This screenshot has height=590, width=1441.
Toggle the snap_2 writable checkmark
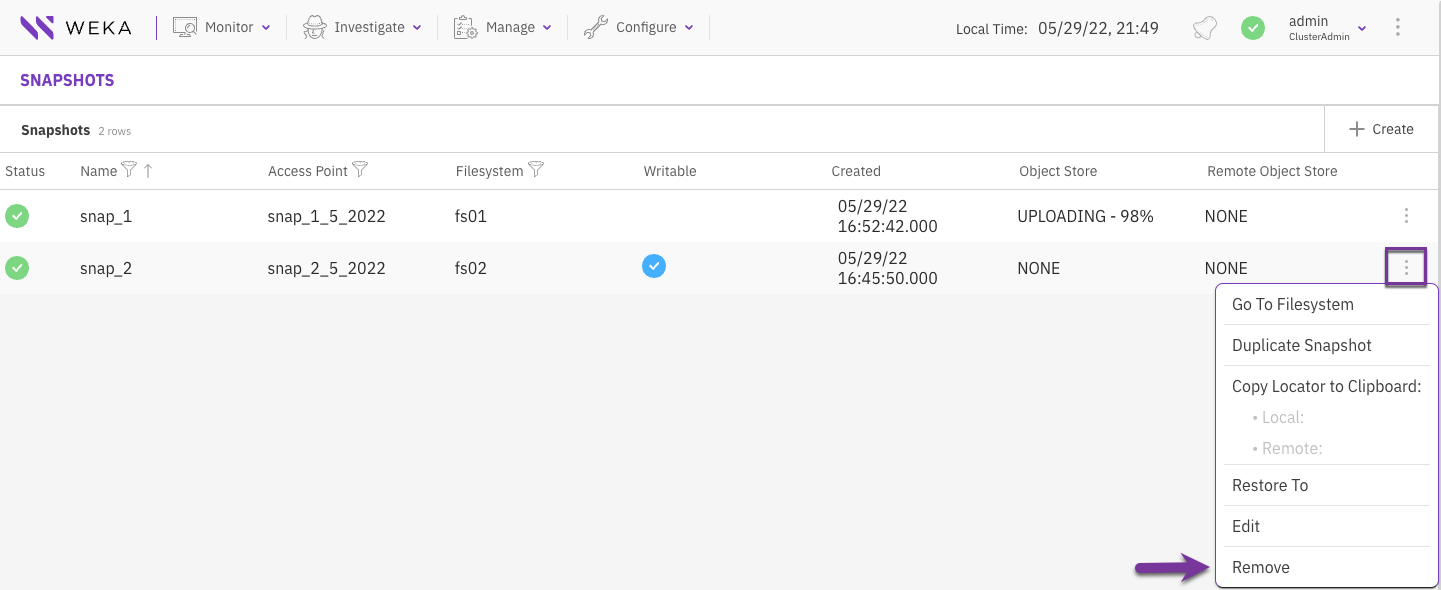pyautogui.click(x=654, y=266)
